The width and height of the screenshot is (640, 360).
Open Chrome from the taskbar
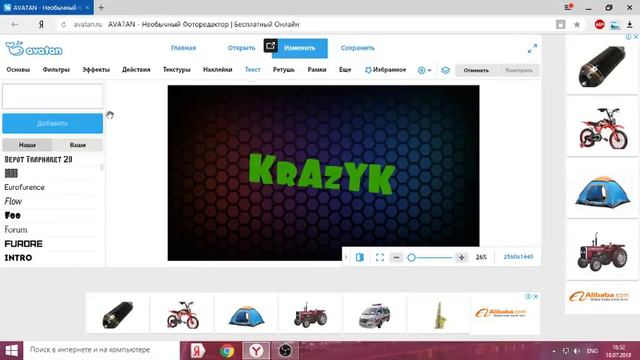[227, 351]
